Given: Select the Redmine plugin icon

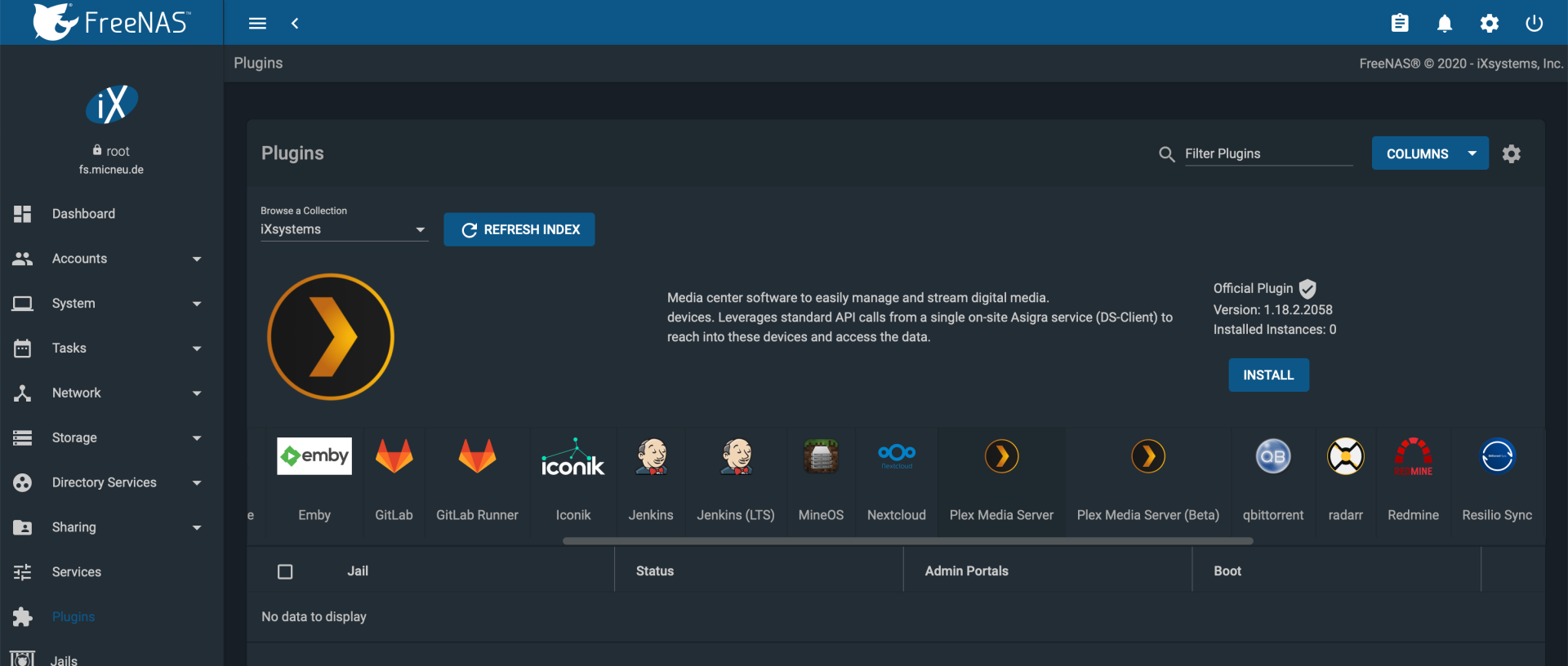Looking at the screenshot, I should coord(1414,456).
